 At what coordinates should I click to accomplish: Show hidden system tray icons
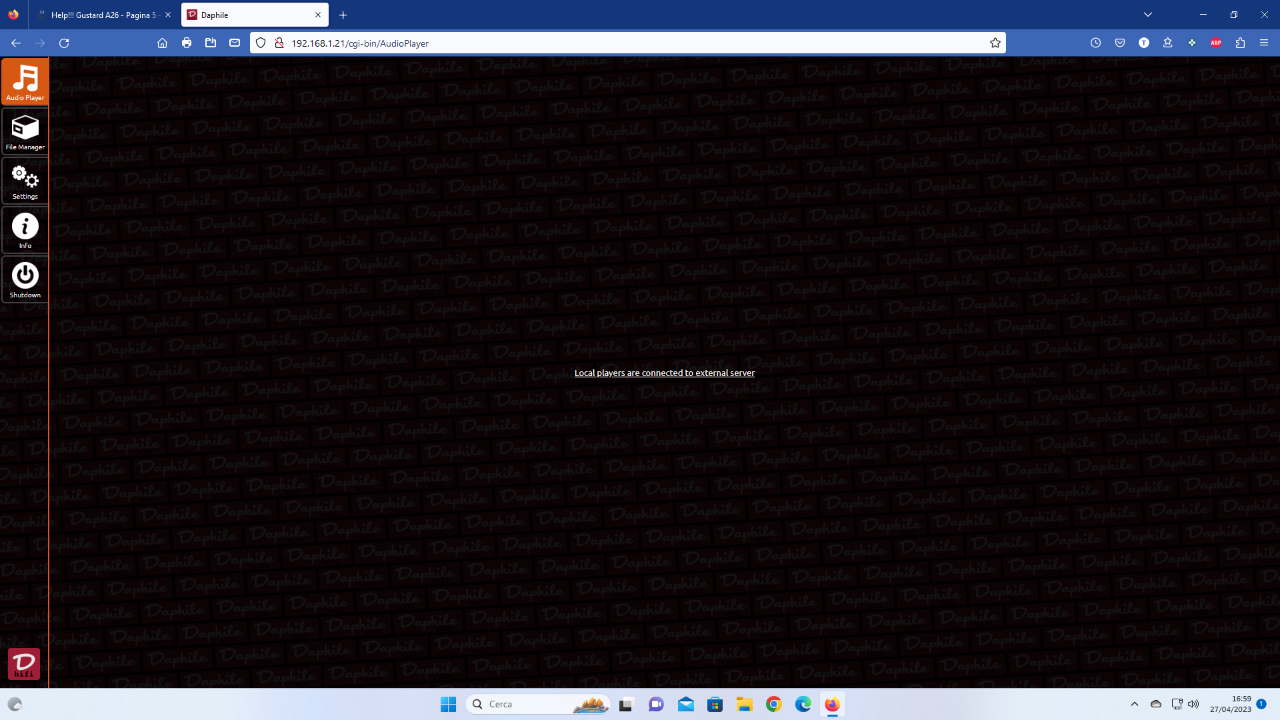tap(1134, 704)
